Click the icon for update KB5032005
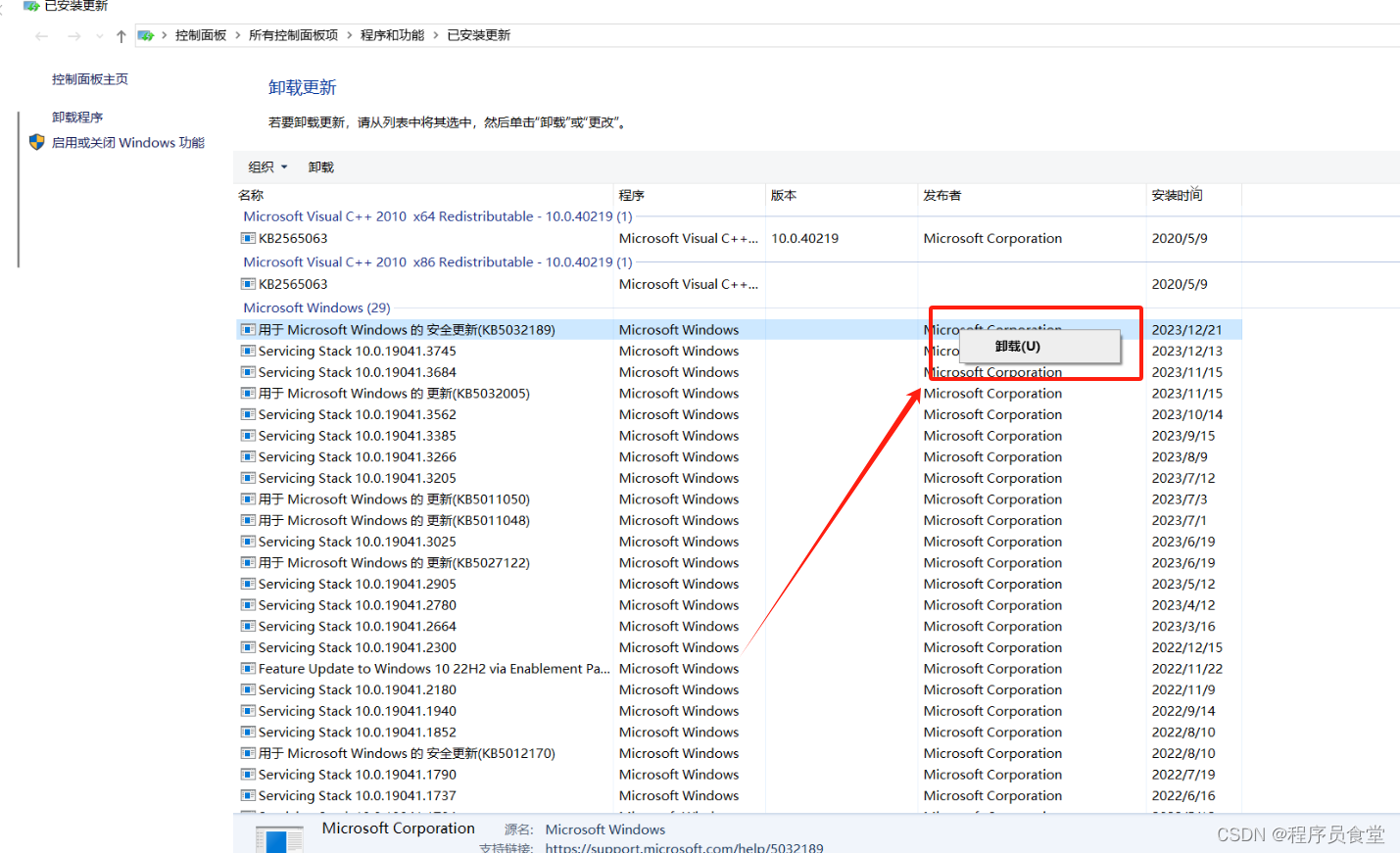 [x=249, y=394]
